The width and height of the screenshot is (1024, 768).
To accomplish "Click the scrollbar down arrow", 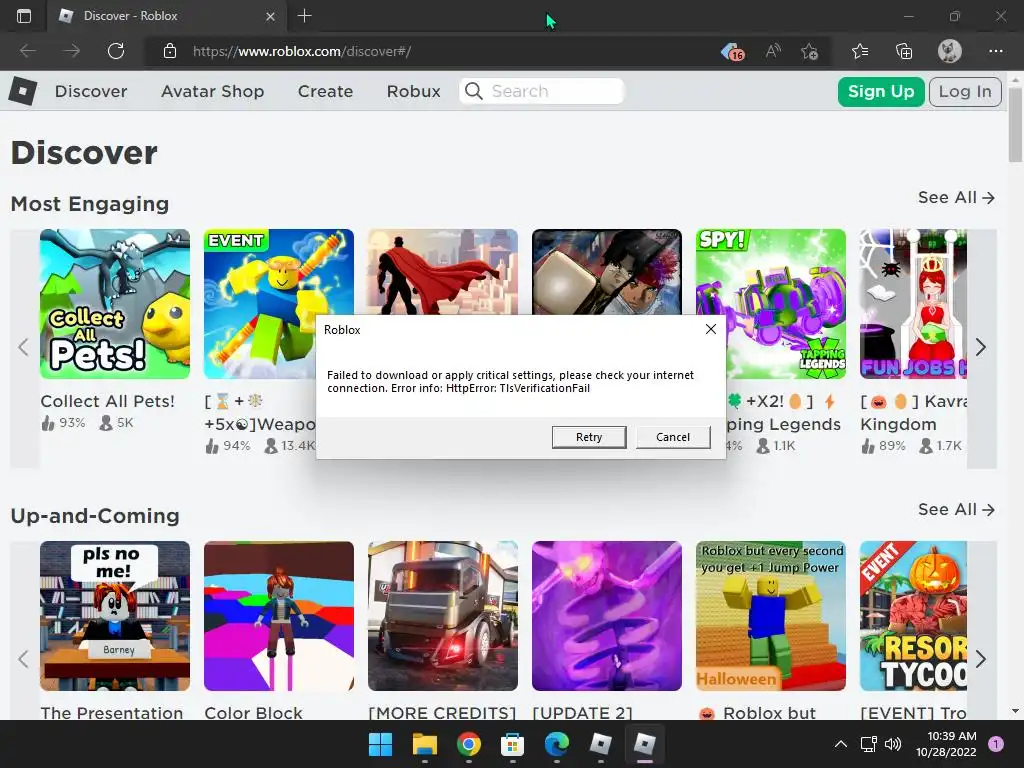I will coord(1015,711).
